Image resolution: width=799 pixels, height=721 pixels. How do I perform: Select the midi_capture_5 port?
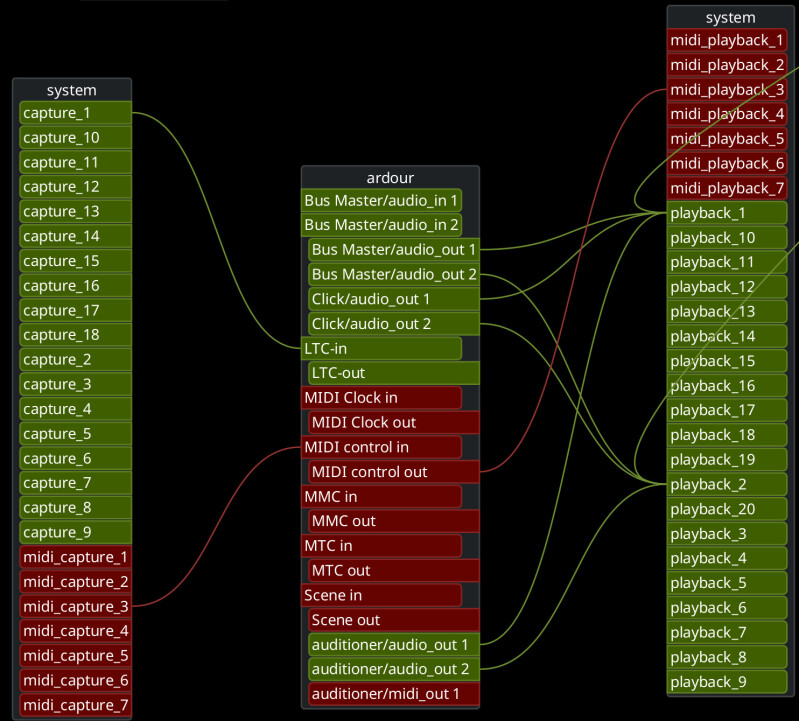coord(75,655)
